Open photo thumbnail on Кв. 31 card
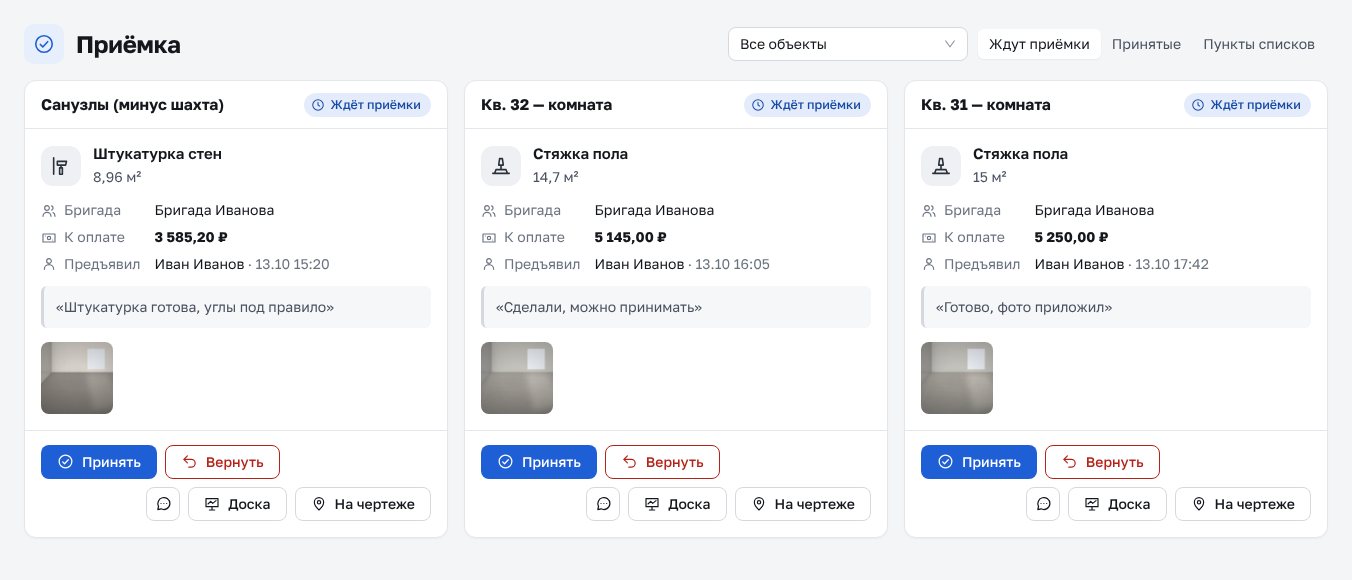 pos(957,378)
